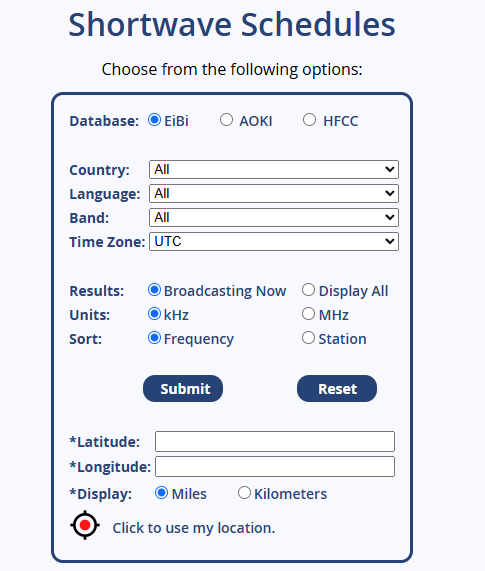Set units to kHz
Screen dimensions: 485x571
[x=154, y=314]
